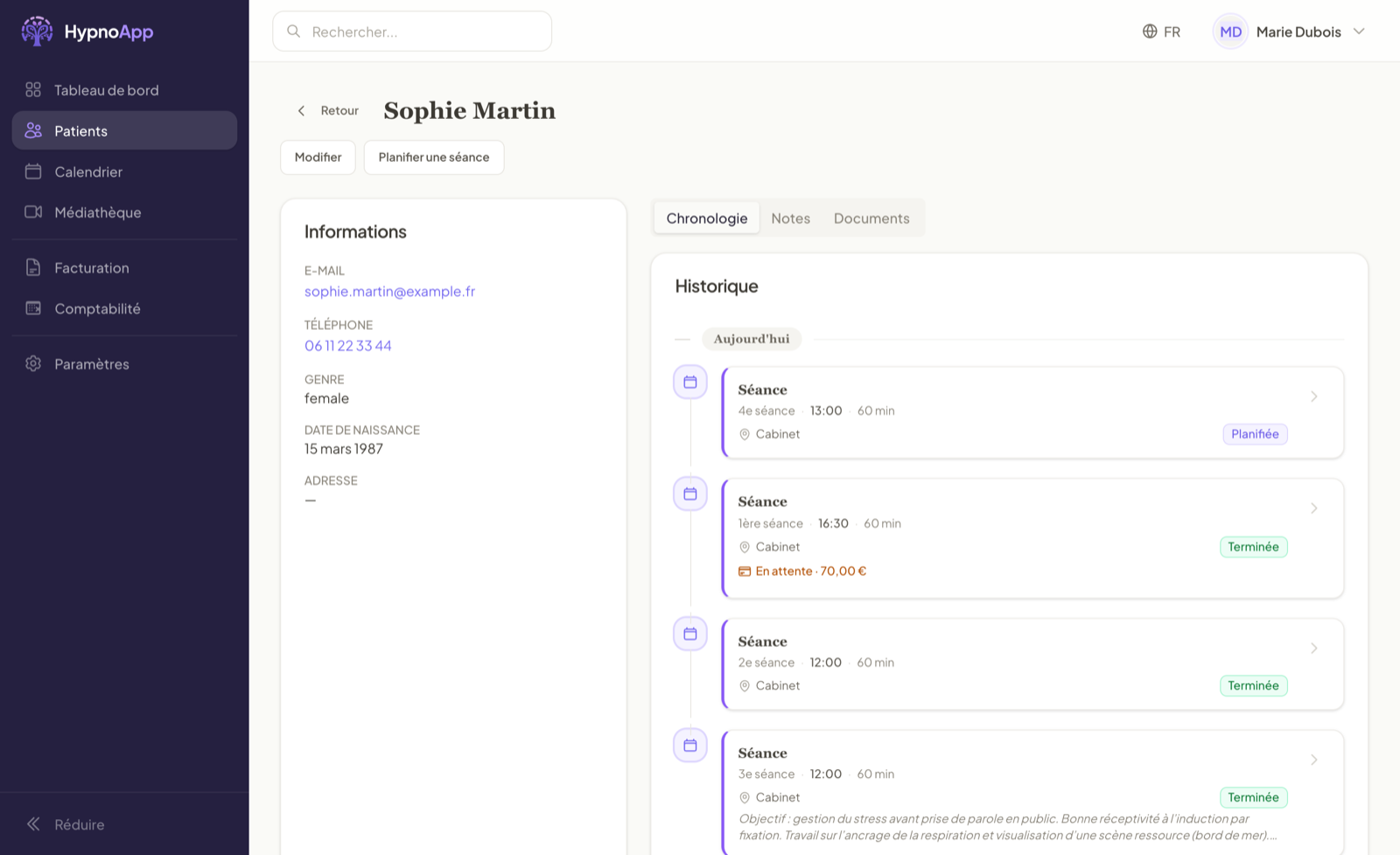Click the Facturation document icon

(x=33, y=268)
